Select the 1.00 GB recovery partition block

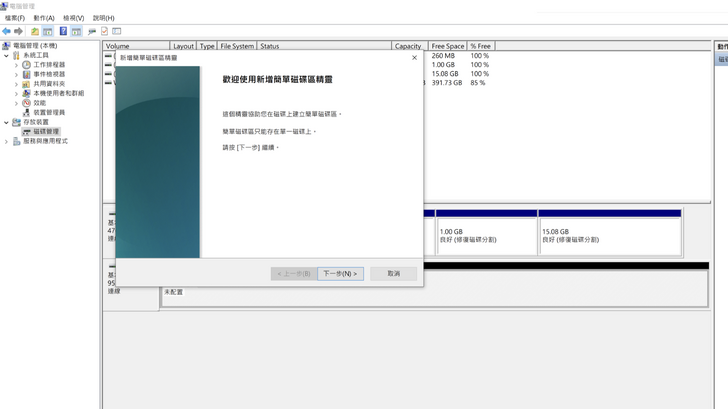click(x=487, y=232)
